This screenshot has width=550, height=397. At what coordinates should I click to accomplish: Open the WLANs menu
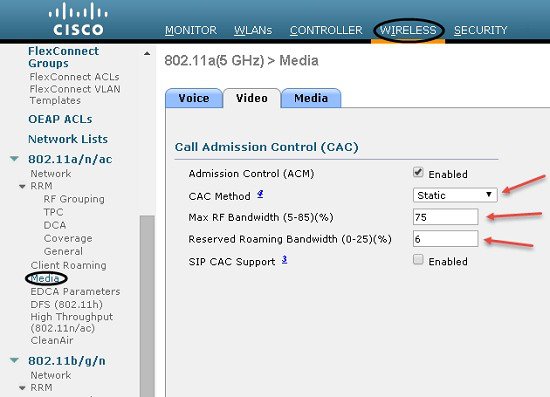pos(253,30)
